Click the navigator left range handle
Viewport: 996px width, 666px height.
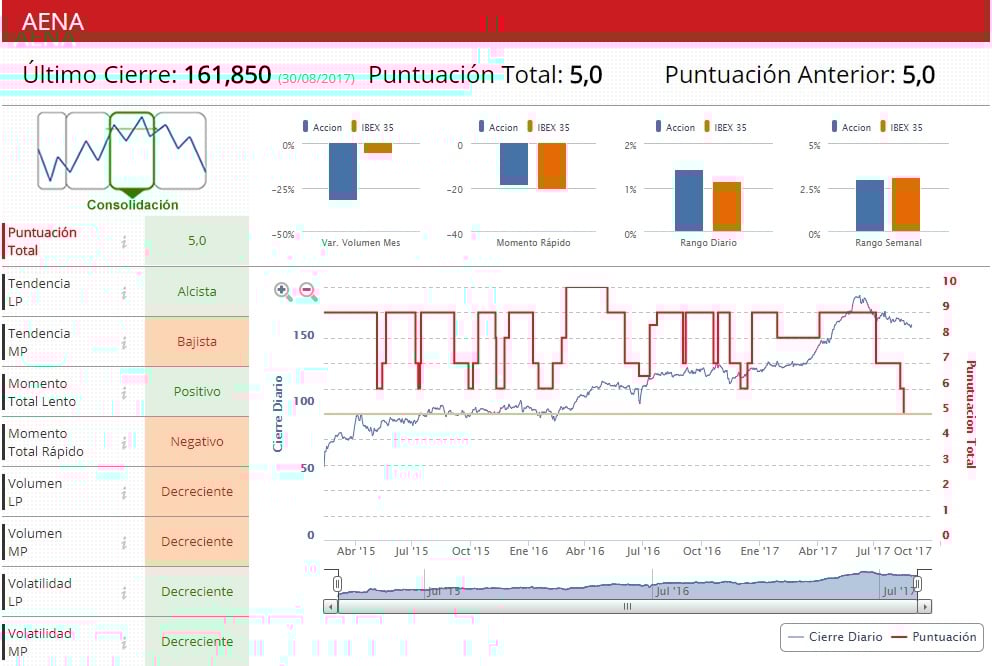click(x=337, y=583)
